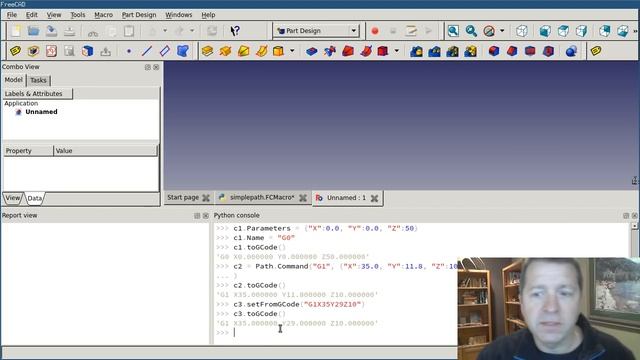Expand the subtractive primitive dropdown arrow

click(396, 51)
